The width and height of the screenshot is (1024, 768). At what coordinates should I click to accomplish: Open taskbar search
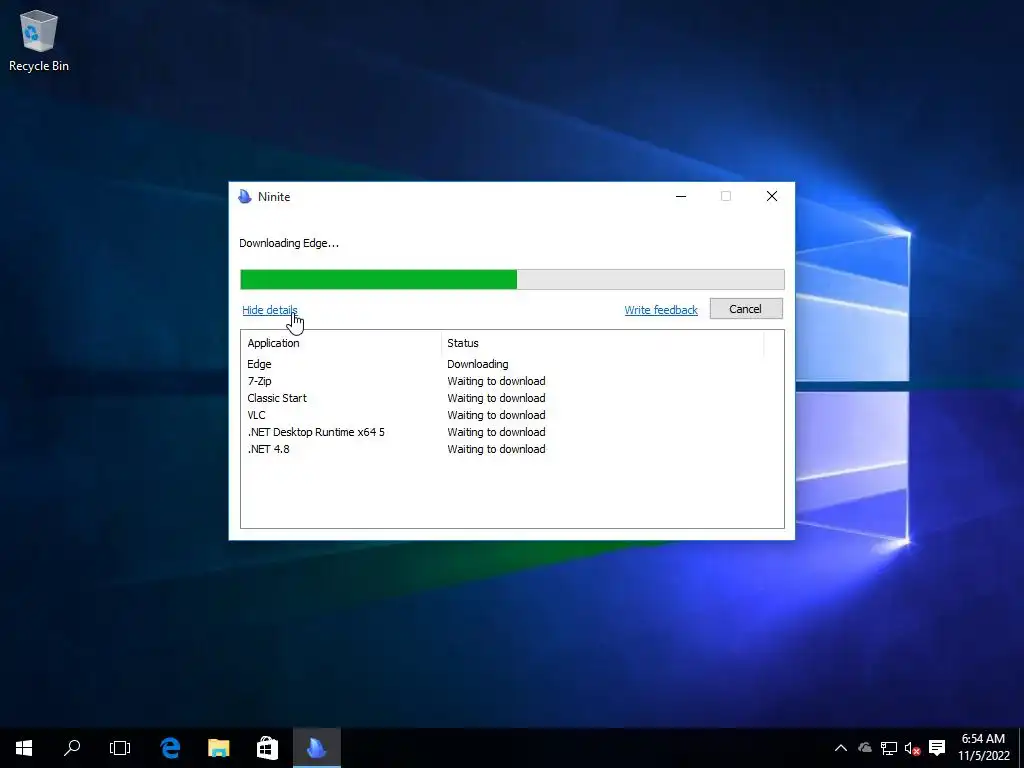pyautogui.click(x=72, y=748)
